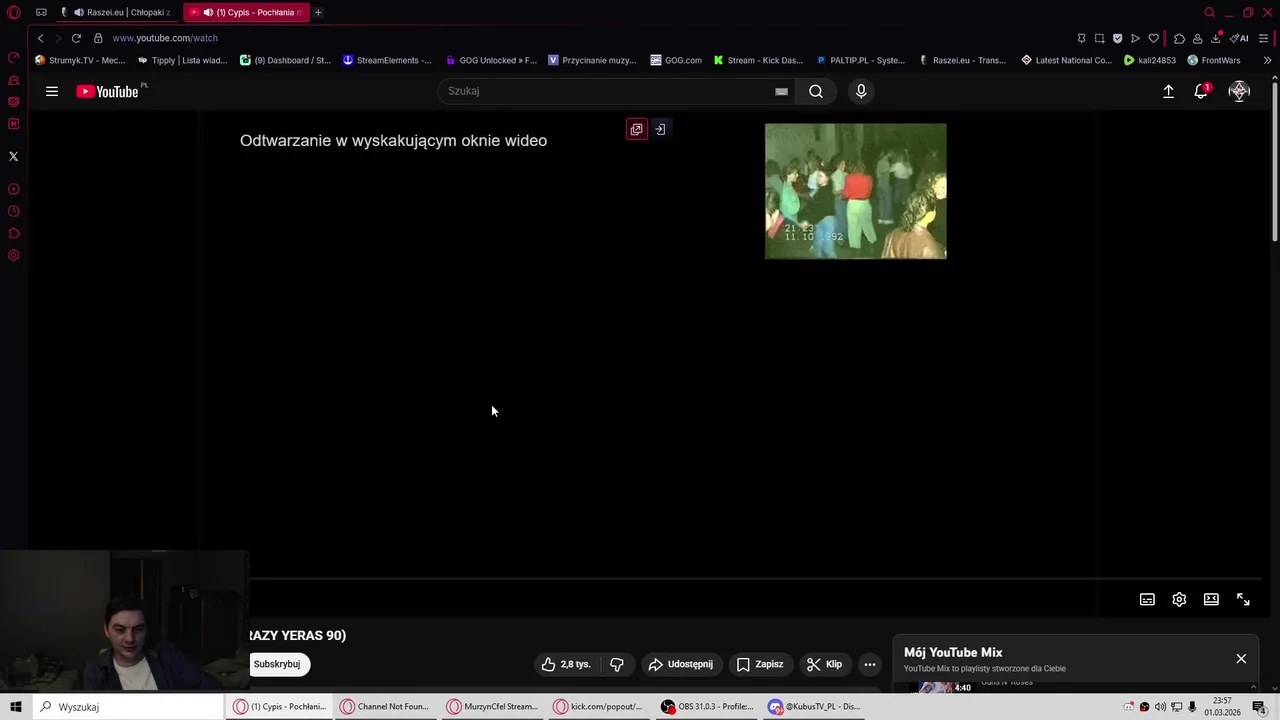The width and height of the screenshot is (1280, 720).
Task: Open the AI assistant toolbar button
Action: [x=1239, y=38]
